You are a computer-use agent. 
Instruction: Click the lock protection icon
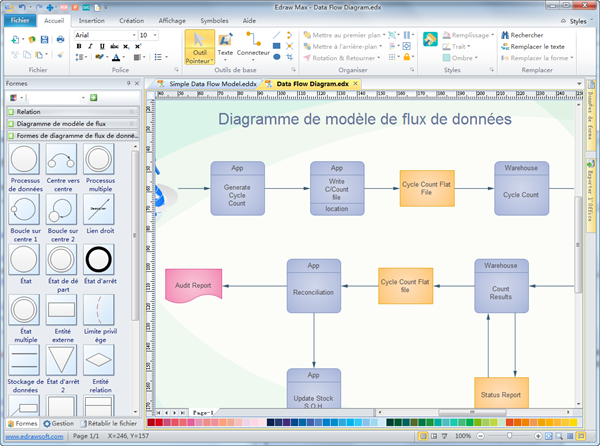407,57
